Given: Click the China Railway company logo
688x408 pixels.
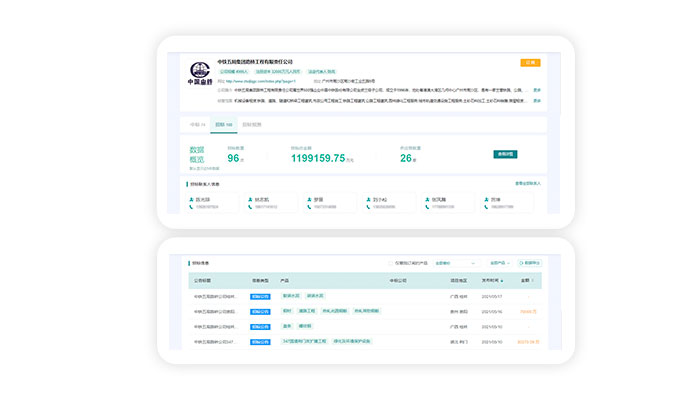Looking at the screenshot, I should (200, 73).
